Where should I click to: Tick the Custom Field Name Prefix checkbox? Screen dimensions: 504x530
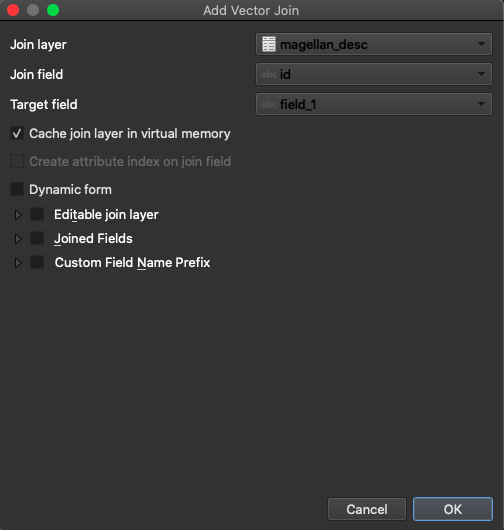coord(37,262)
